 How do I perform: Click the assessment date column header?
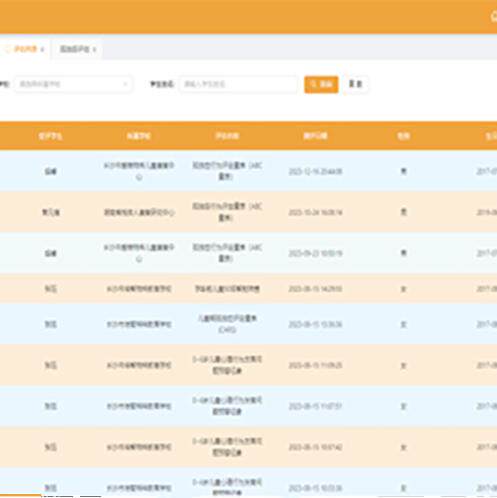(315, 136)
